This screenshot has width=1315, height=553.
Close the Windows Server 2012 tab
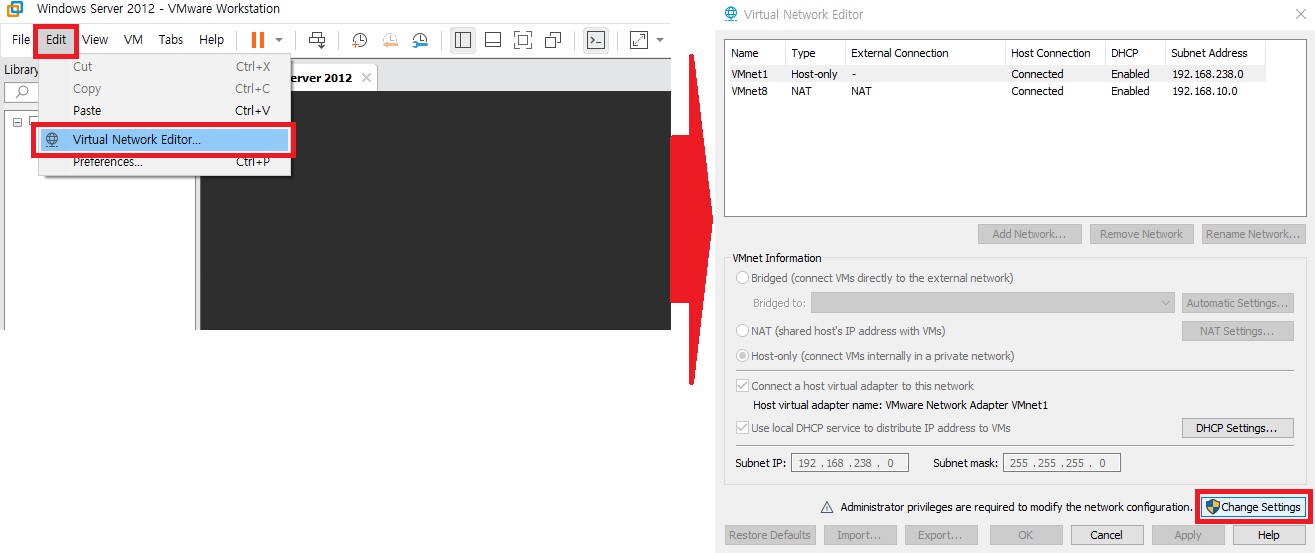[x=366, y=77]
